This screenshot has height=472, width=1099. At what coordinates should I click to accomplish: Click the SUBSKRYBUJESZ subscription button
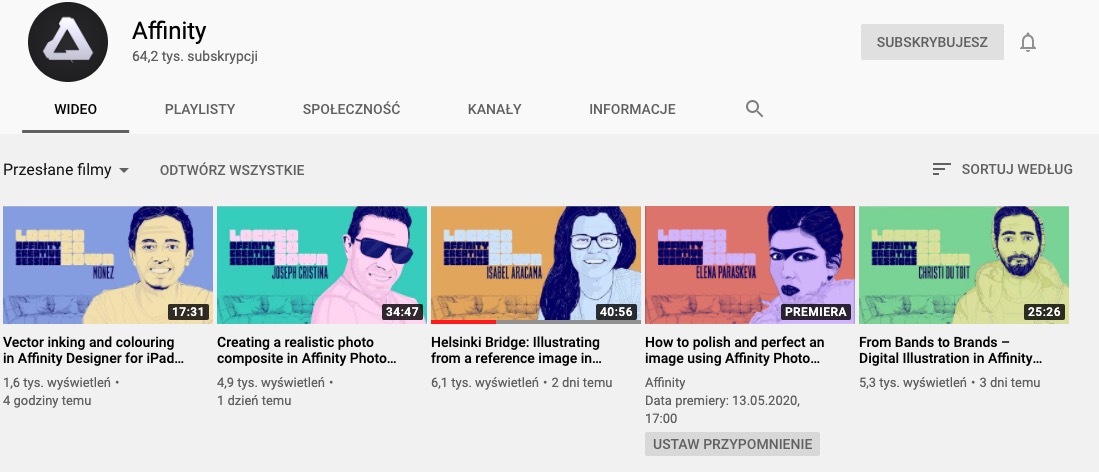[932, 42]
